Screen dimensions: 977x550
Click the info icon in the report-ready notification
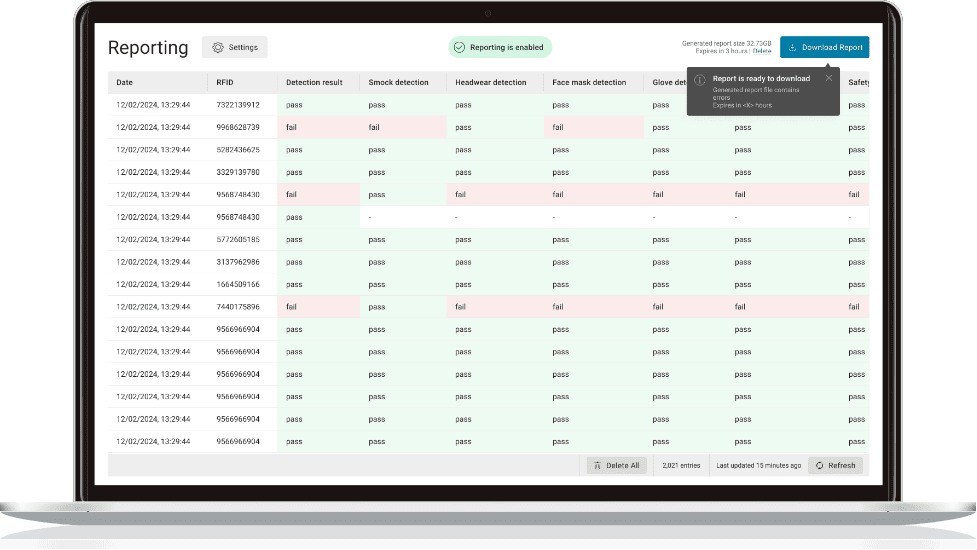click(x=700, y=79)
